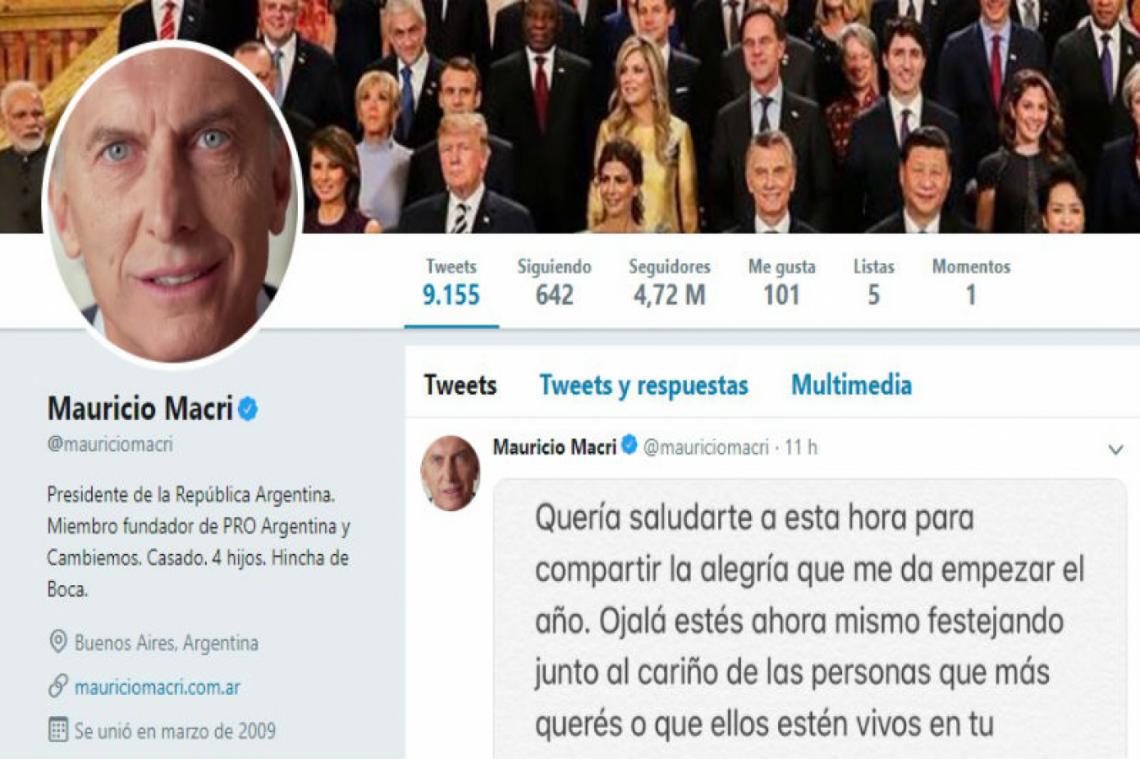Open Me gusta likes count

[x=782, y=282]
